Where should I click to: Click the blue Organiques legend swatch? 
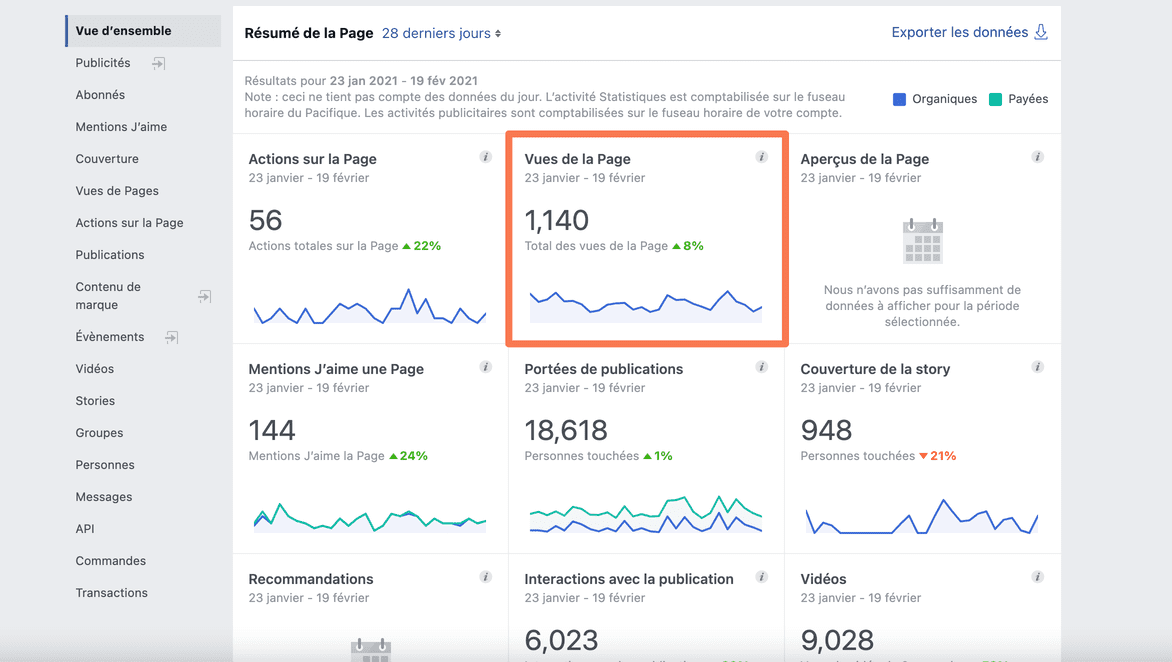(899, 99)
